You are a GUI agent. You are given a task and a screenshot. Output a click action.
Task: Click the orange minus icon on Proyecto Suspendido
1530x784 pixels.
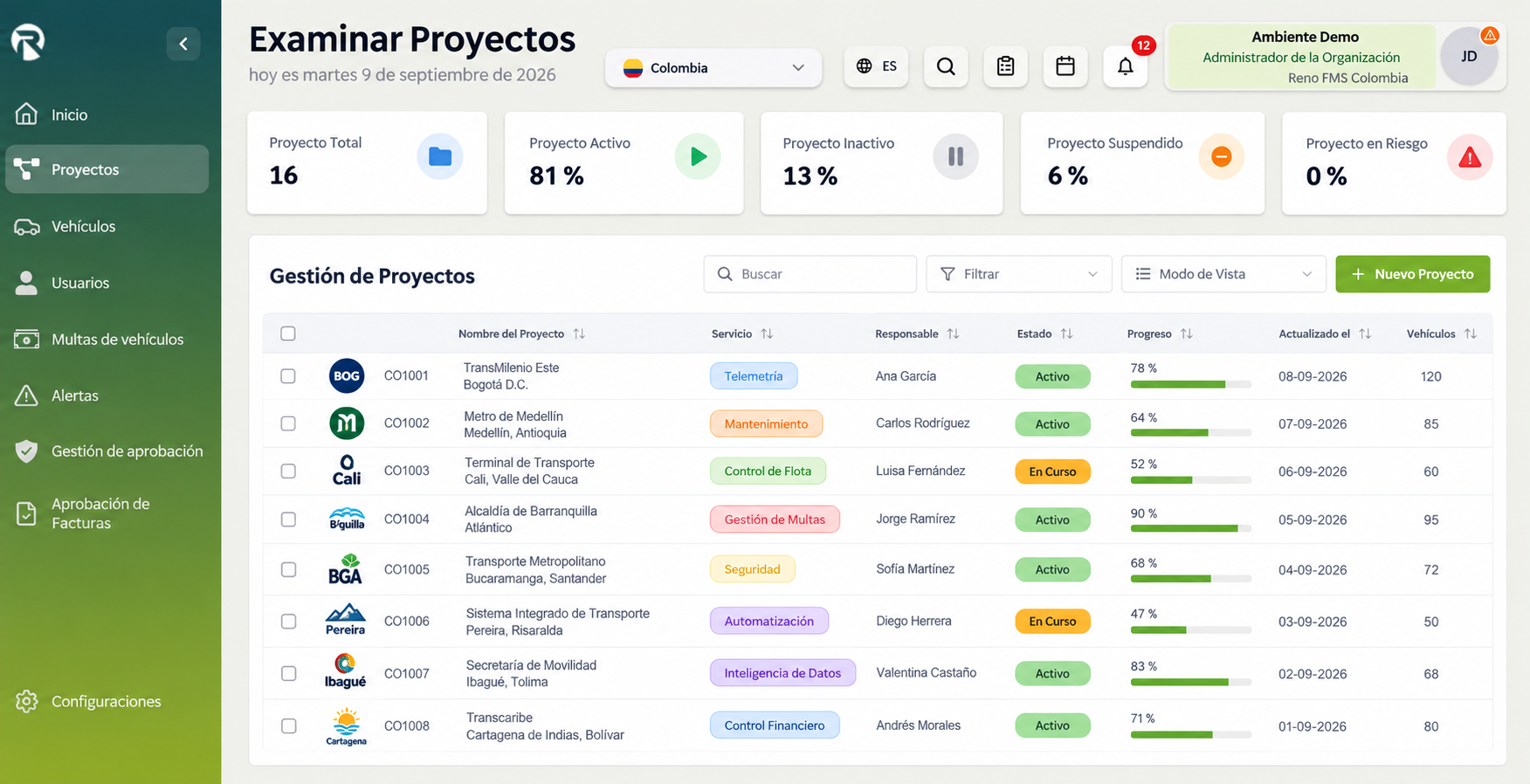pyautogui.click(x=1222, y=156)
